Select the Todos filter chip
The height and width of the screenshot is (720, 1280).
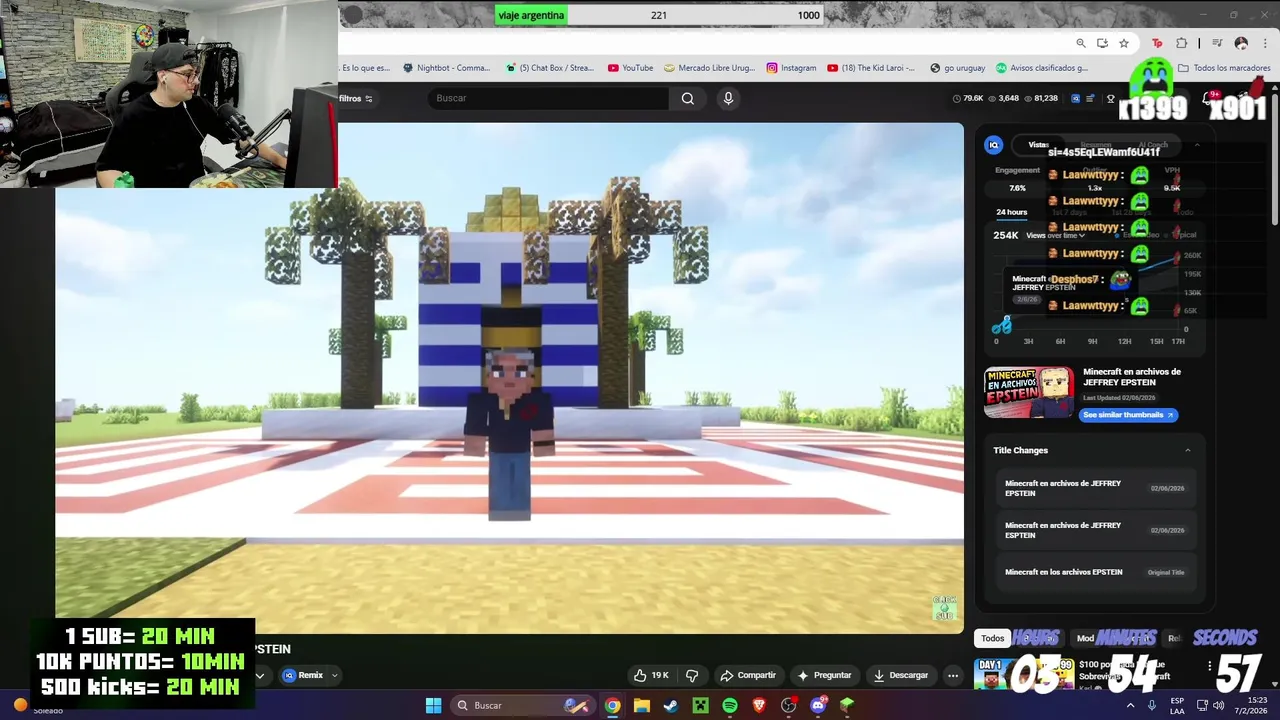[x=992, y=638]
